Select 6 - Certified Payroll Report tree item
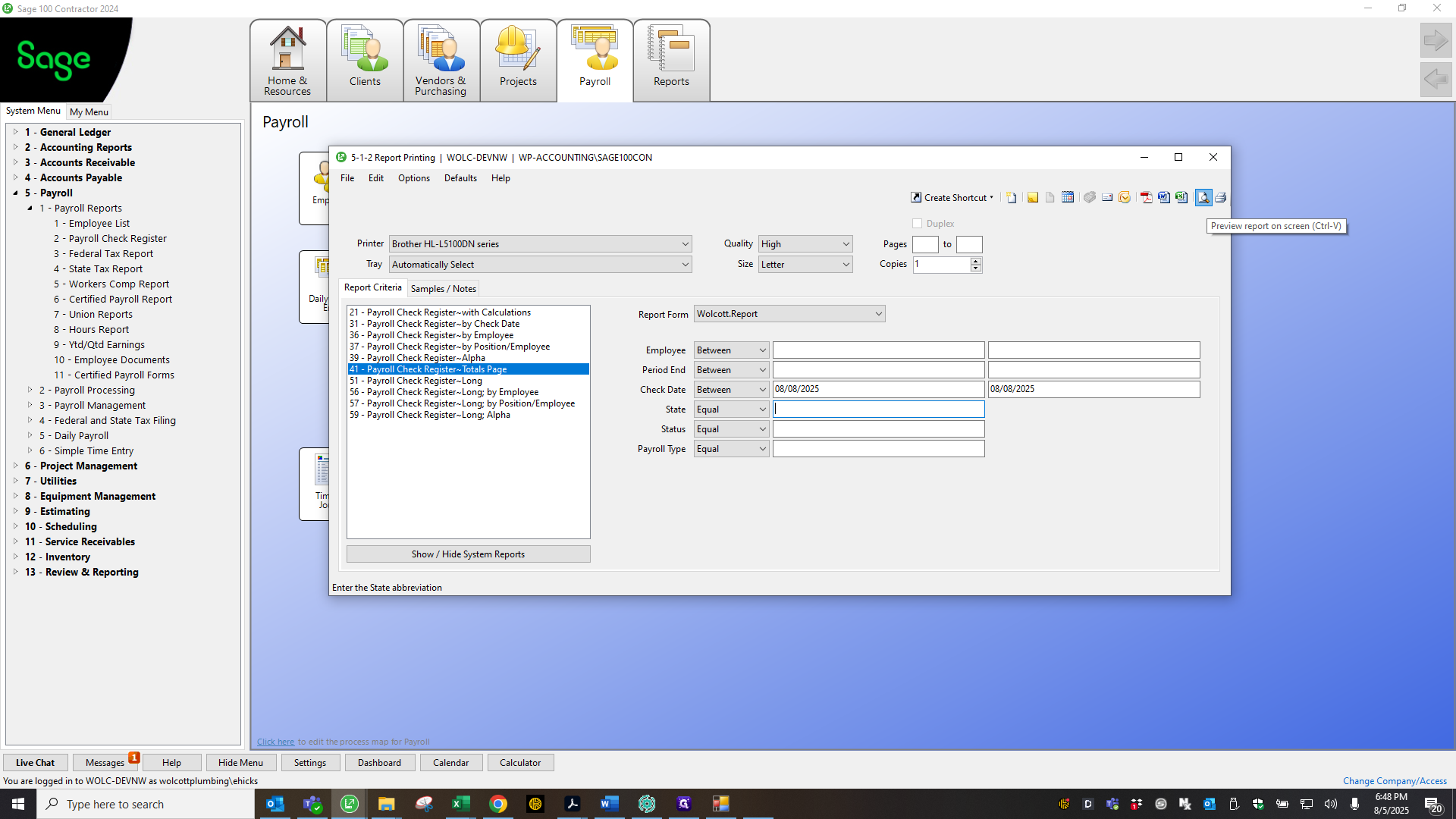 (x=113, y=299)
